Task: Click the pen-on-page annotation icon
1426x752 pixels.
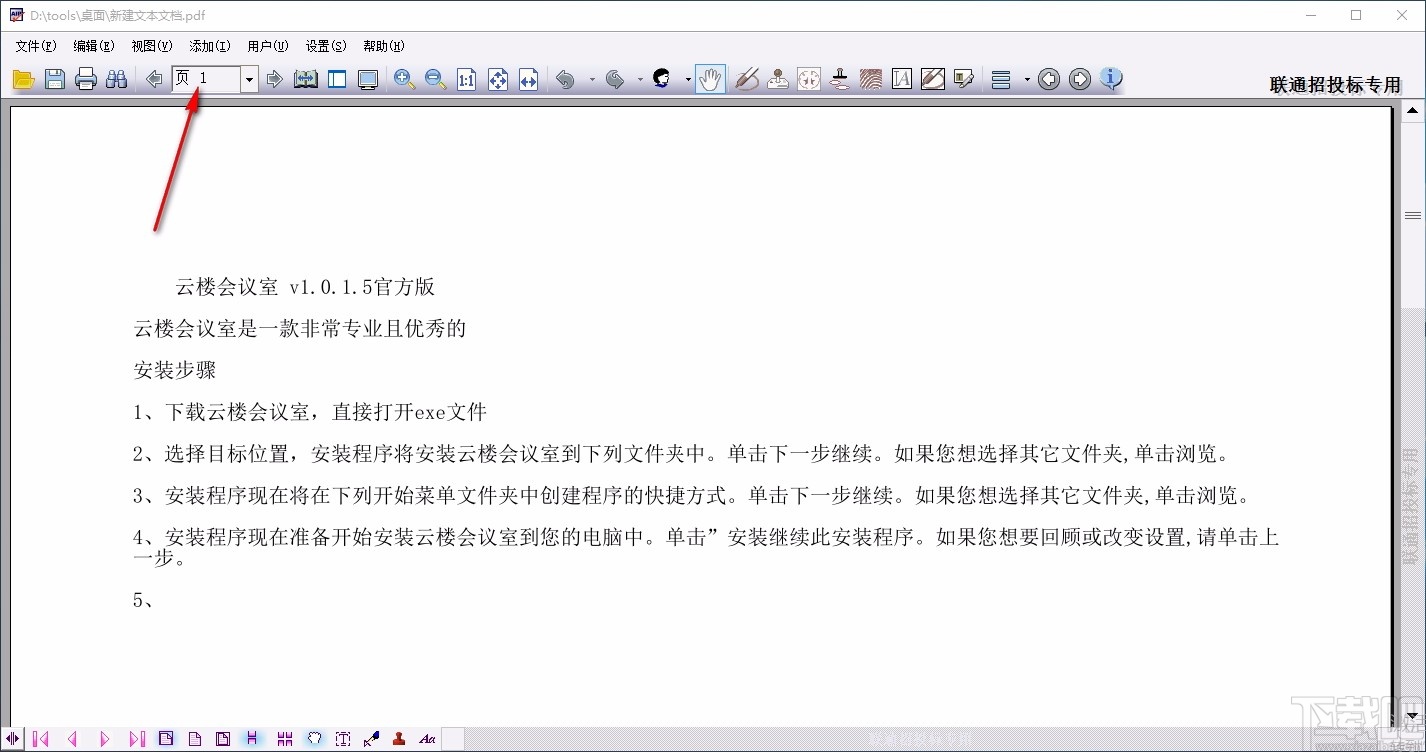Action: [x=933, y=80]
